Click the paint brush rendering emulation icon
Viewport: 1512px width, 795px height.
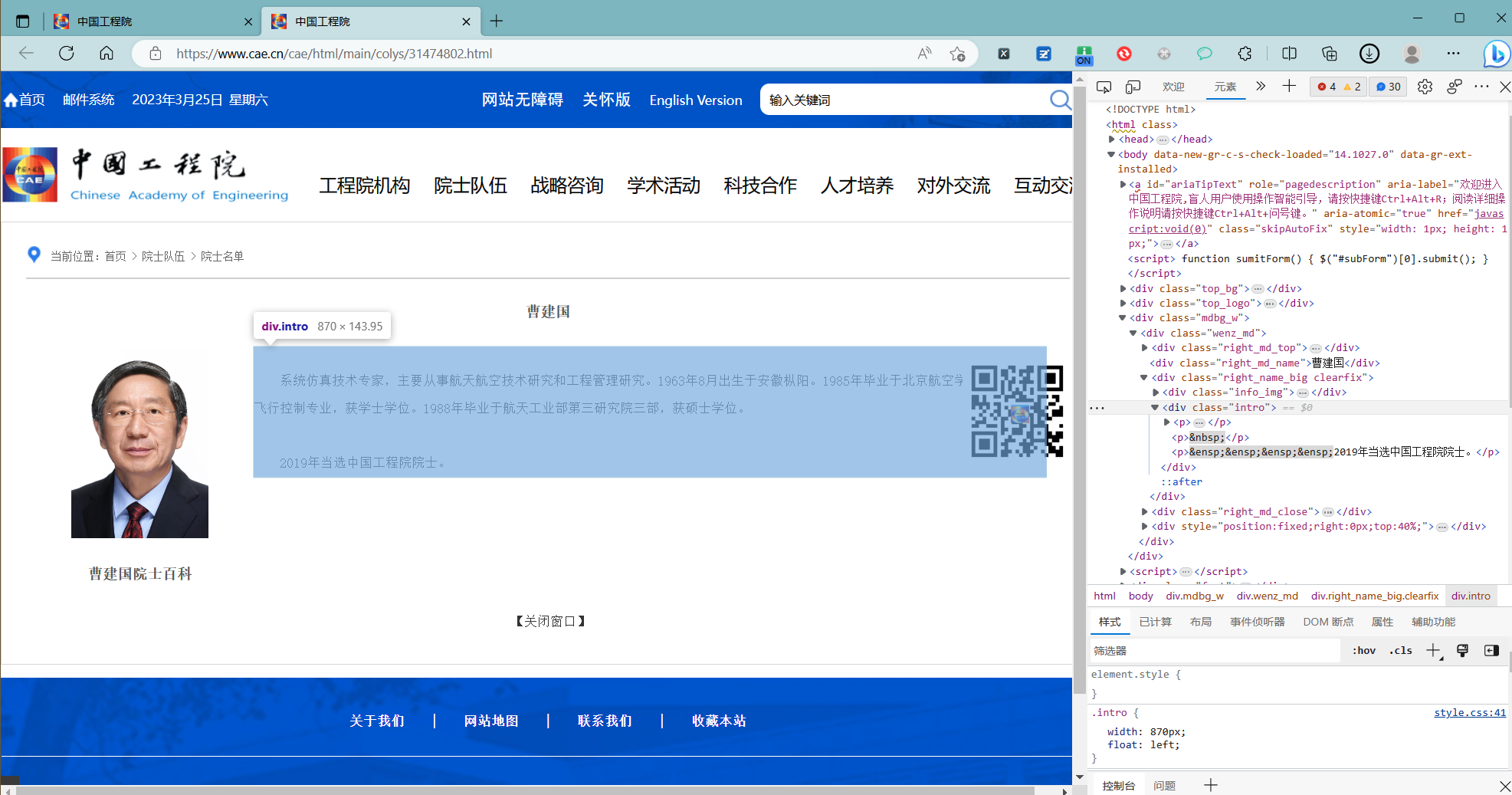(1462, 650)
